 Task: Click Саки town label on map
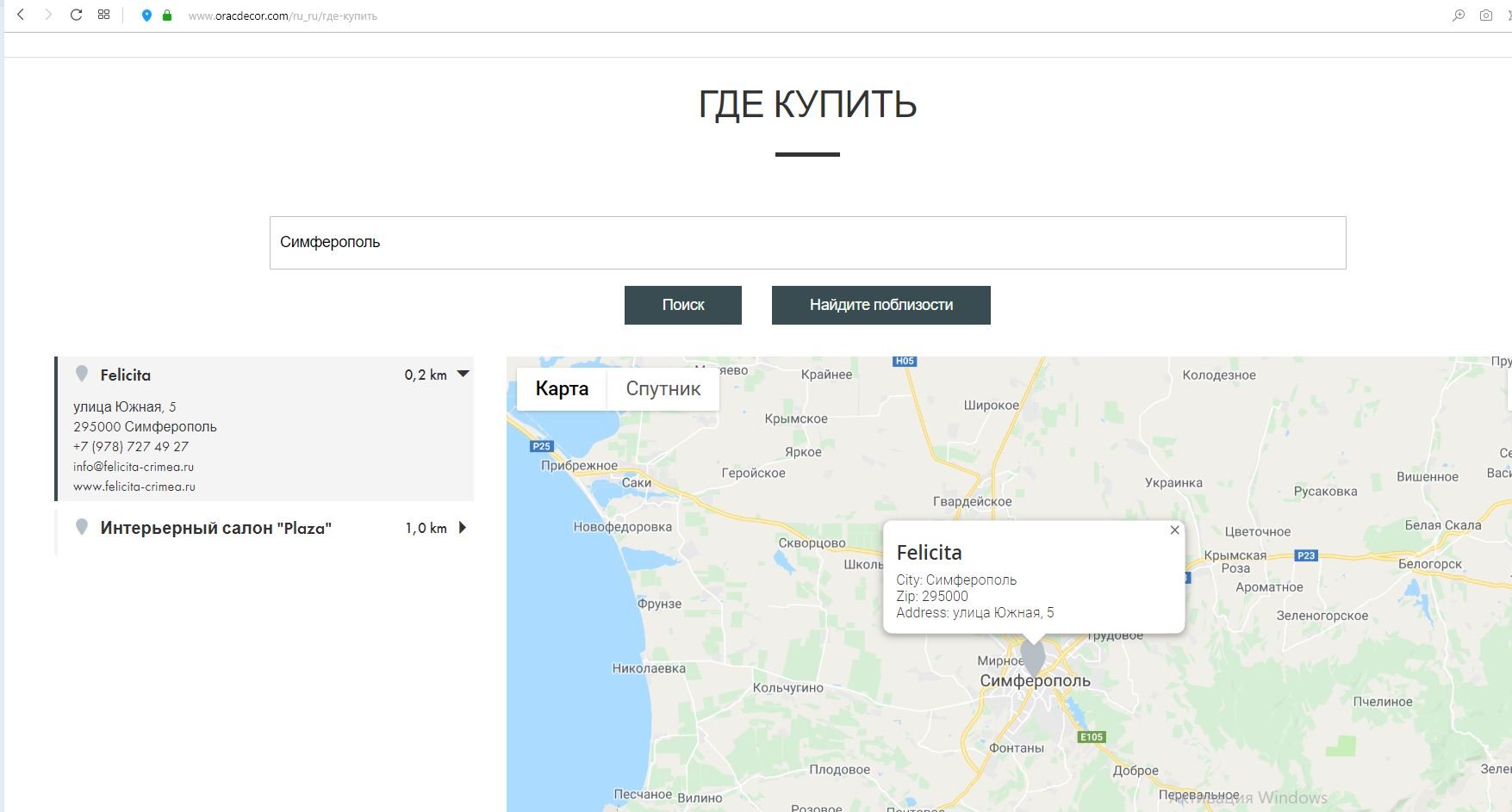point(637,483)
